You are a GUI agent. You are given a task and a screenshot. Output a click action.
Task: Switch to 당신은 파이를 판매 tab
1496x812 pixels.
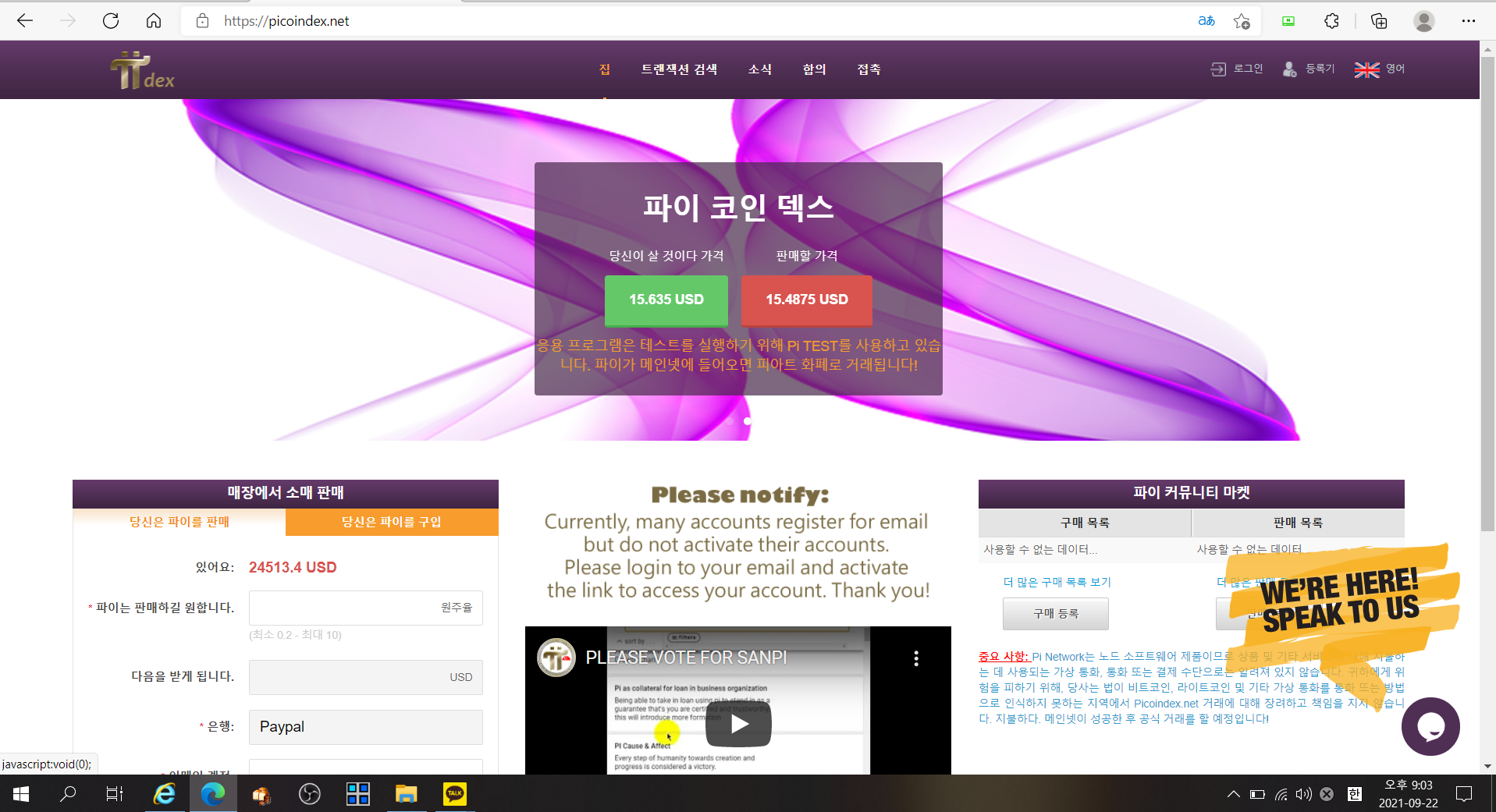[179, 522]
